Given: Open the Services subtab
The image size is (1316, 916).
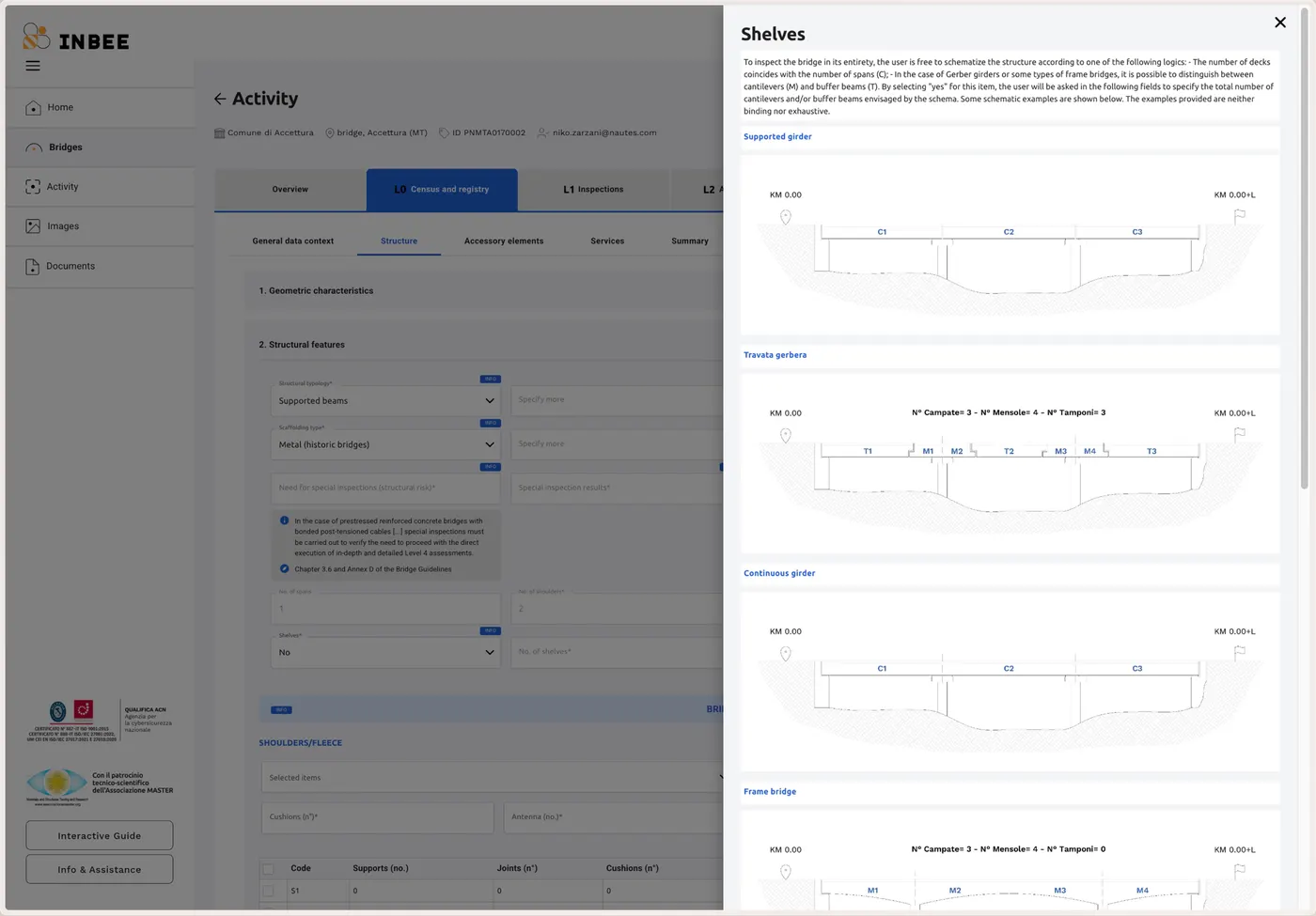Looking at the screenshot, I should pyautogui.click(x=607, y=241).
